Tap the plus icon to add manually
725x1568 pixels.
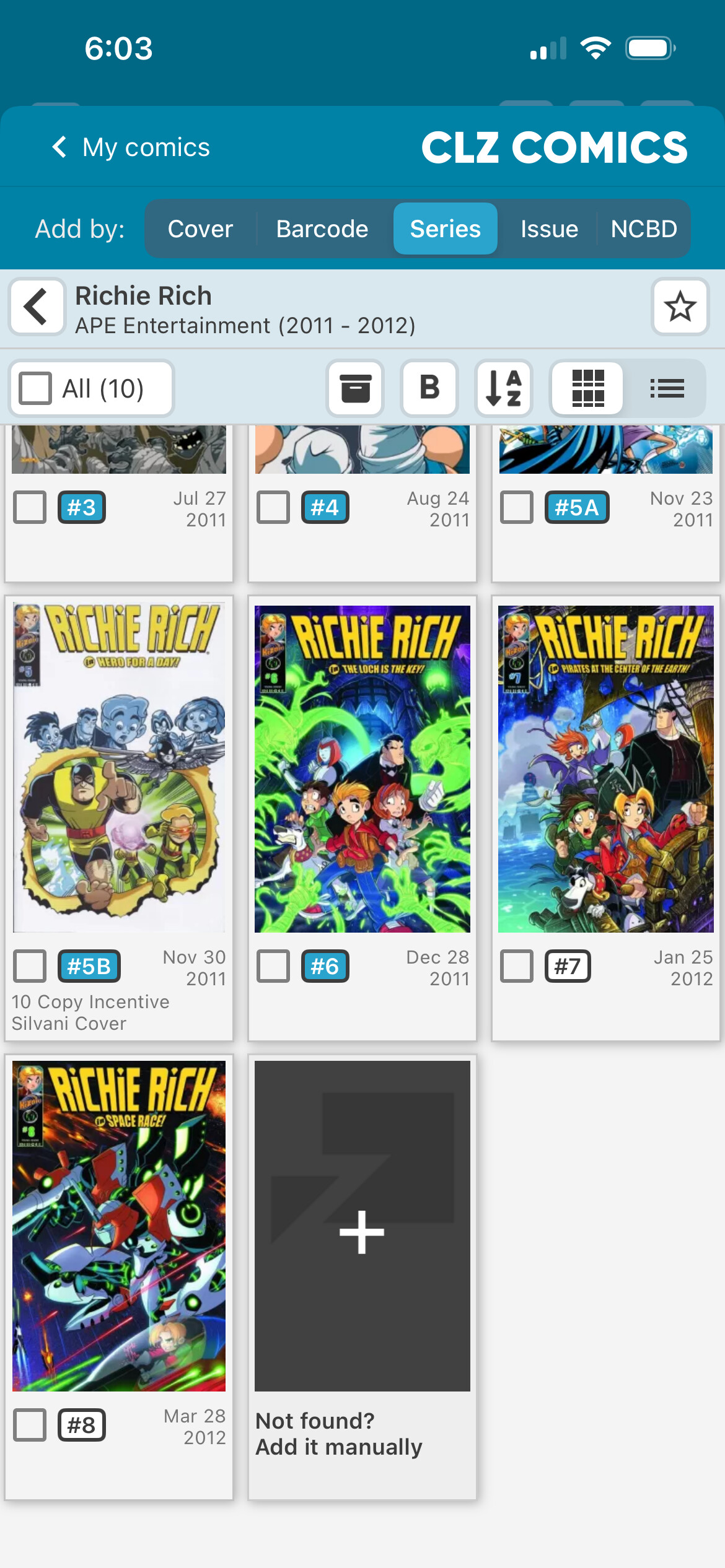click(x=362, y=1232)
